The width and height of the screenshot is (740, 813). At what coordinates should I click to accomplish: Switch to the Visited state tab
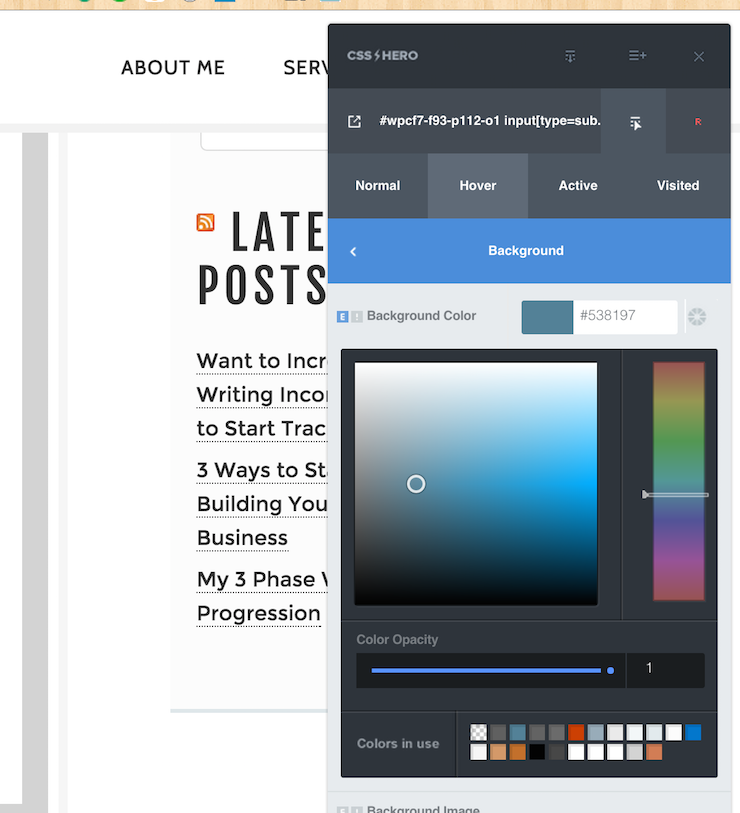coord(678,186)
